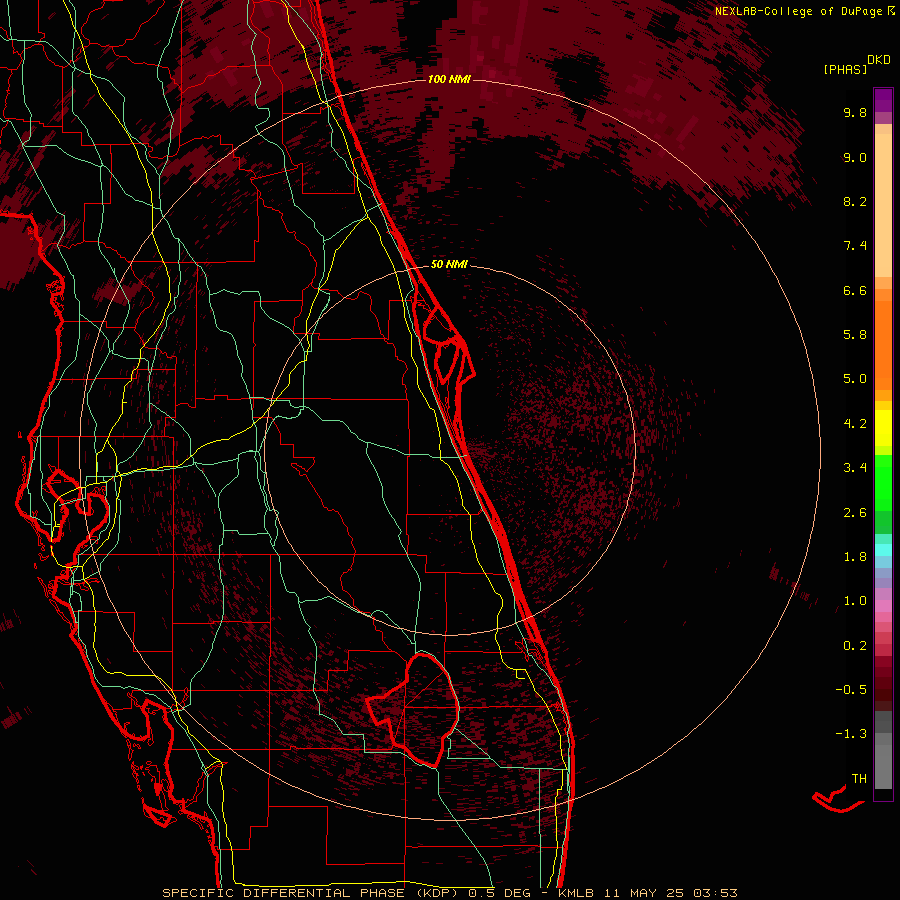Click the 1.0 scale value

[855, 601]
